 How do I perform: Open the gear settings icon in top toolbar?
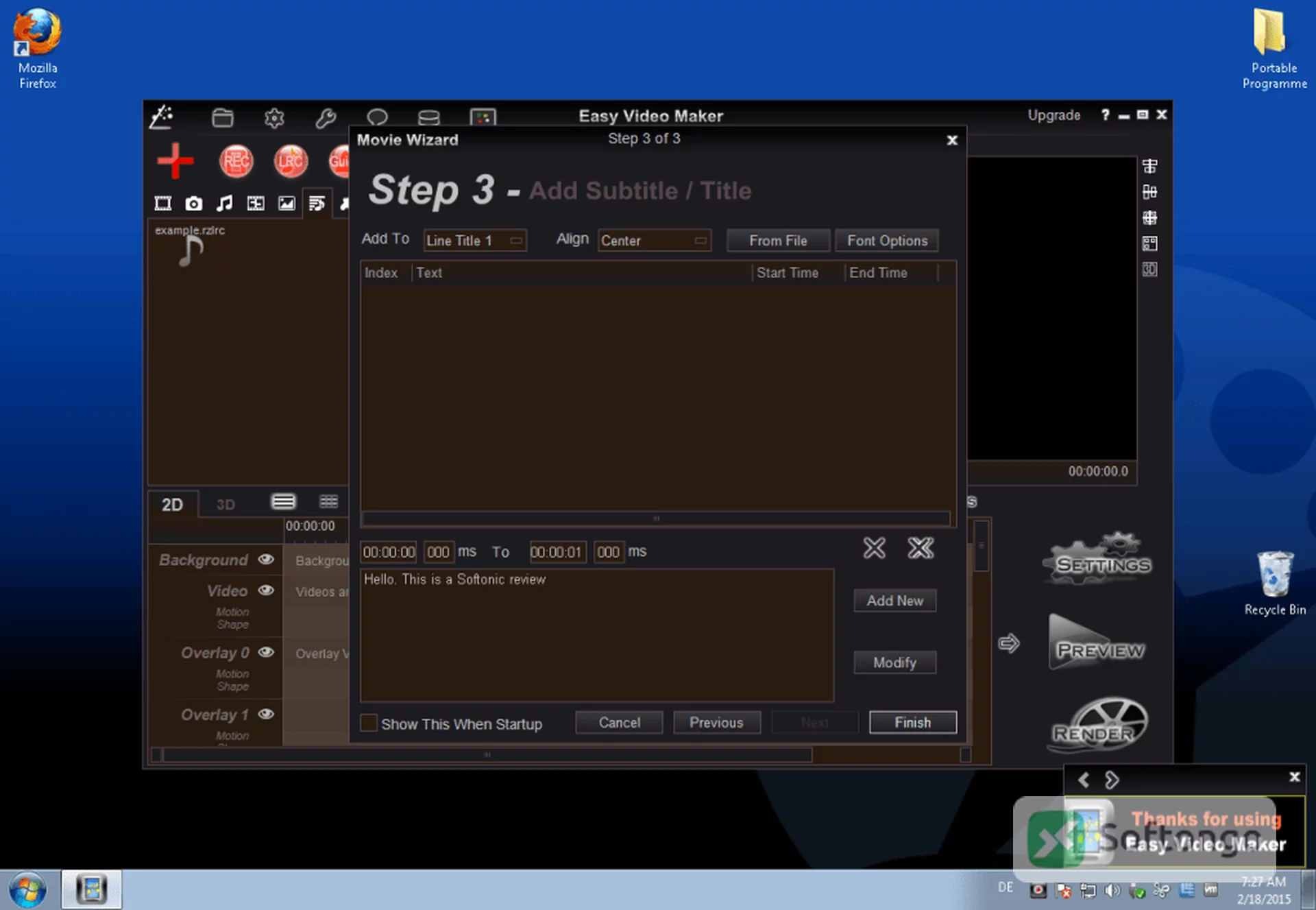(x=274, y=118)
